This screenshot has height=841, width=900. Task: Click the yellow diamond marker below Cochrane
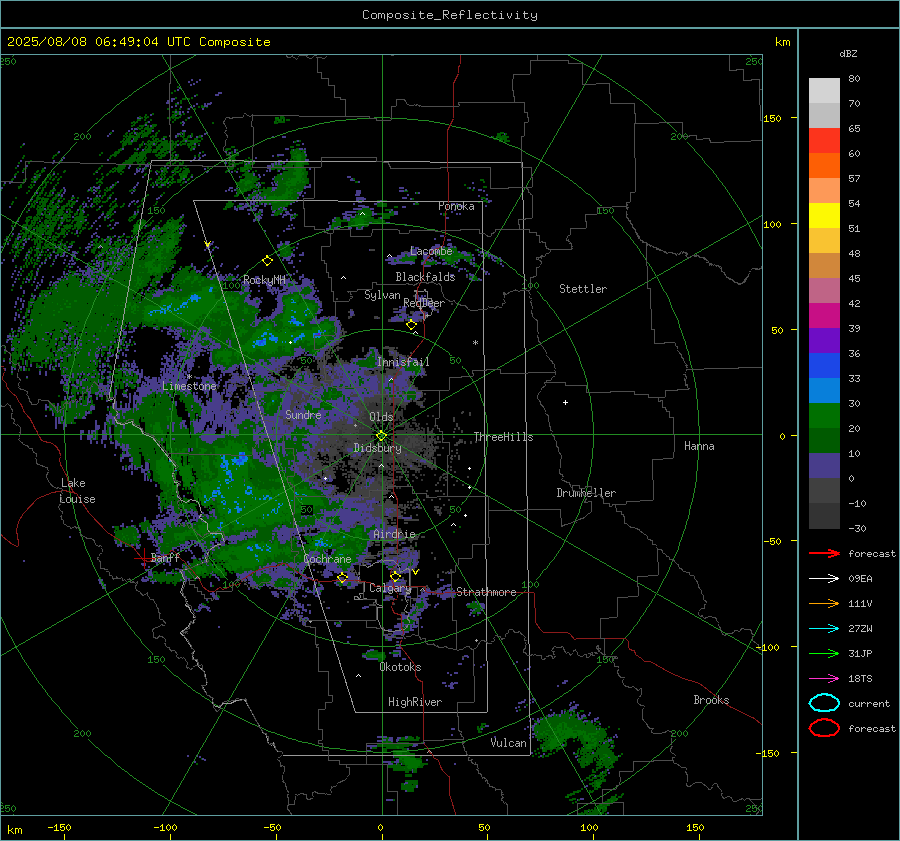[x=342, y=578]
